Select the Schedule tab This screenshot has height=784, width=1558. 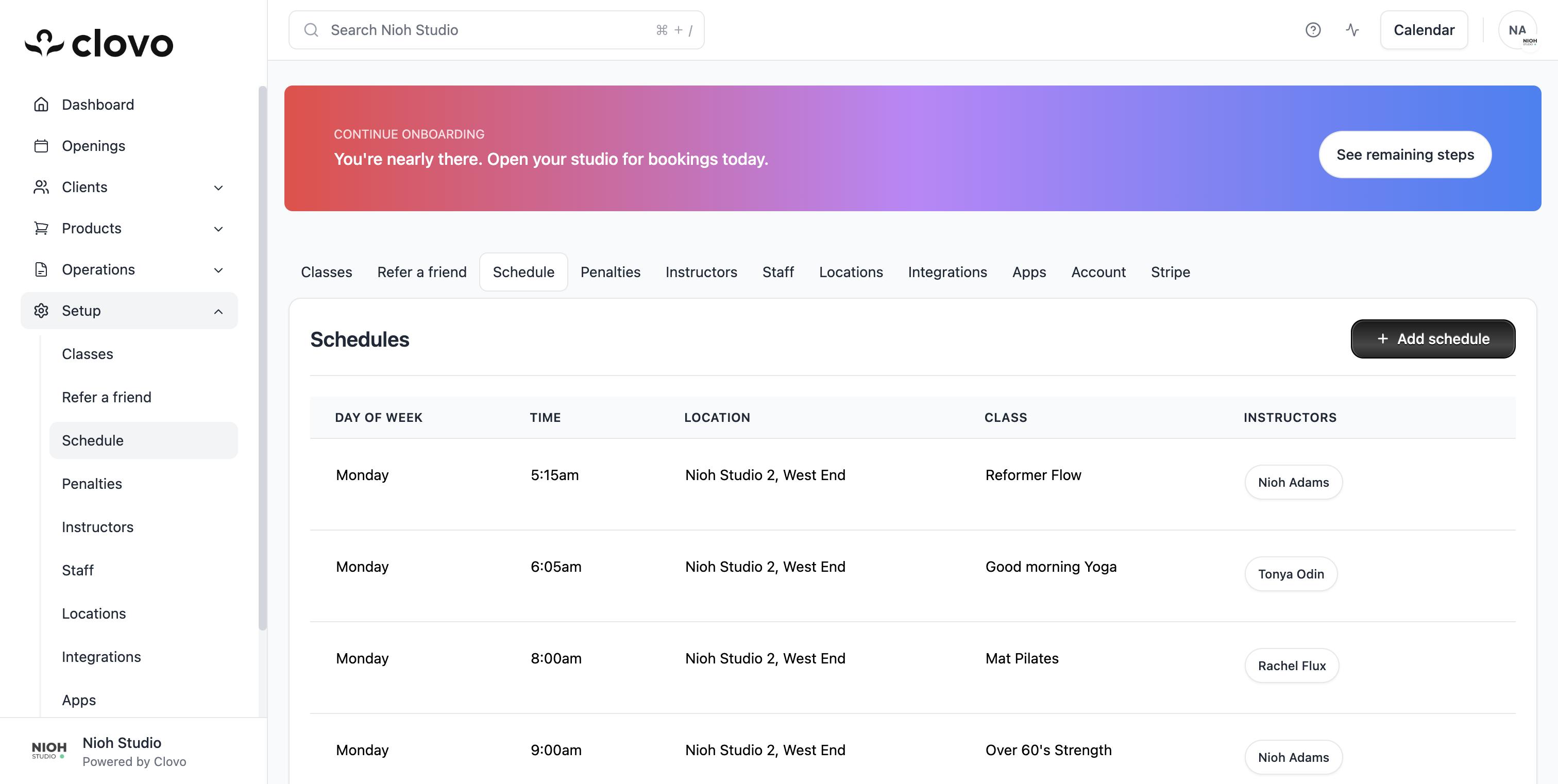(x=523, y=272)
